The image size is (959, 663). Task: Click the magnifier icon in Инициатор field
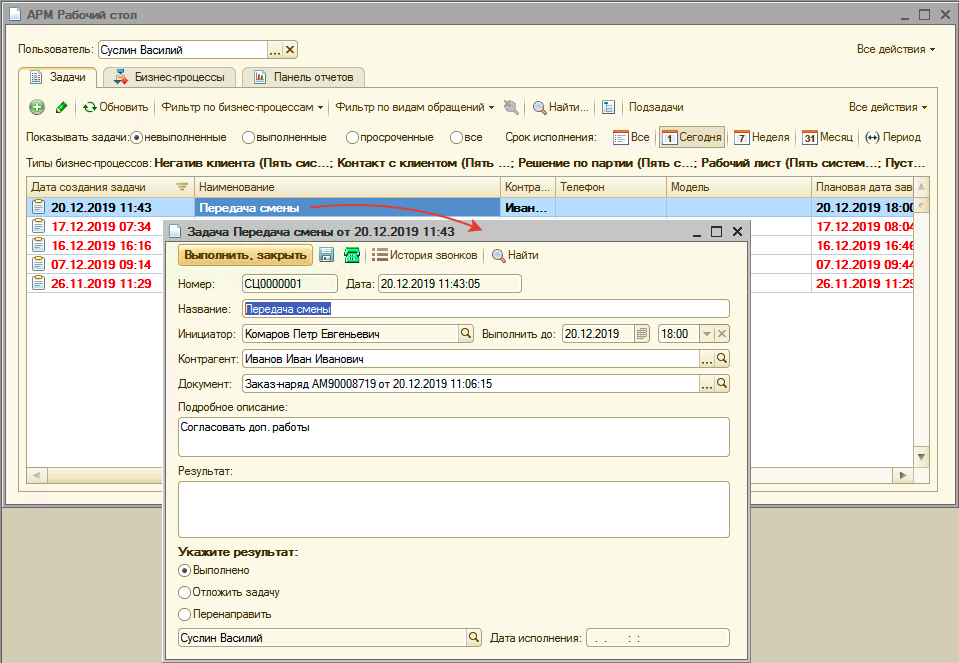pyautogui.click(x=465, y=334)
